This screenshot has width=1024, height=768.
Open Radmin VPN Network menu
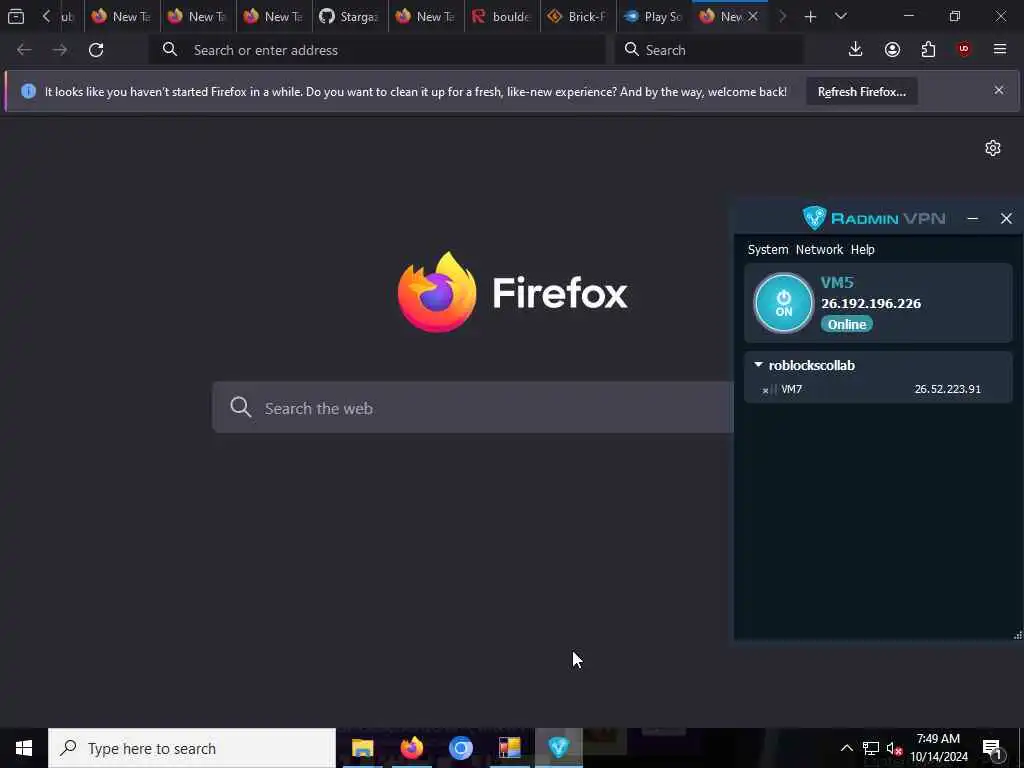pyautogui.click(x=819, y=249)
